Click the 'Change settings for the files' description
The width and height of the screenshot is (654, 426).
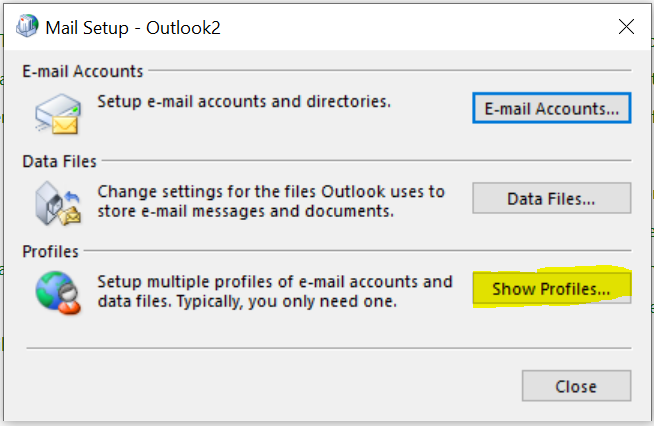[271, 201]
